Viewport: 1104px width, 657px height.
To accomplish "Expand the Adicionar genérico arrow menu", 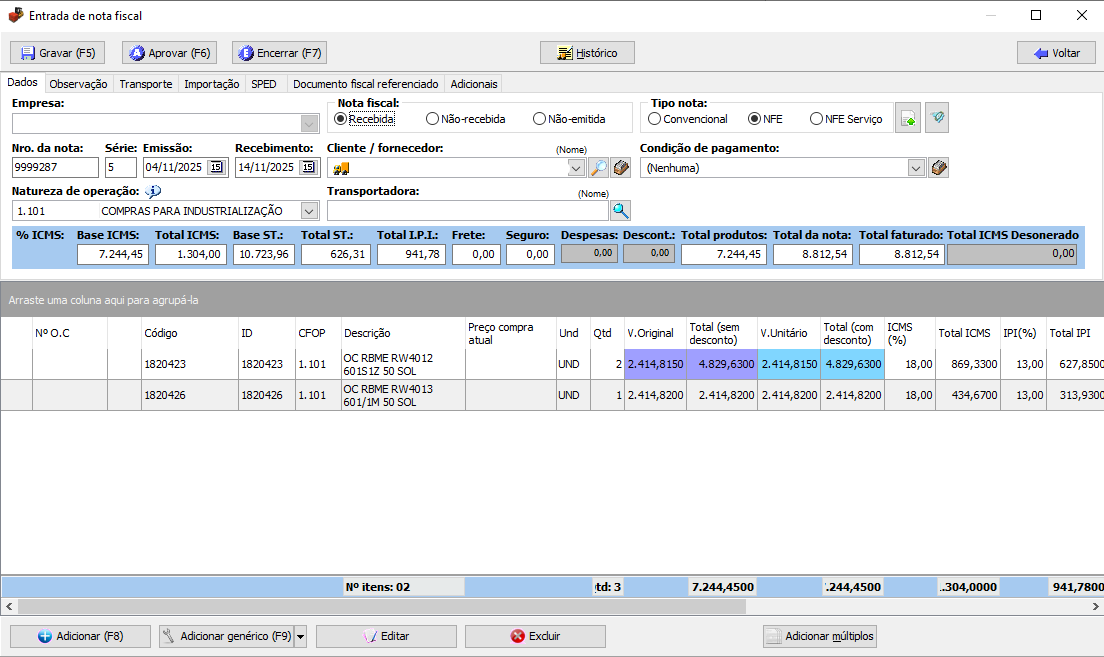I will coord(301,636).
